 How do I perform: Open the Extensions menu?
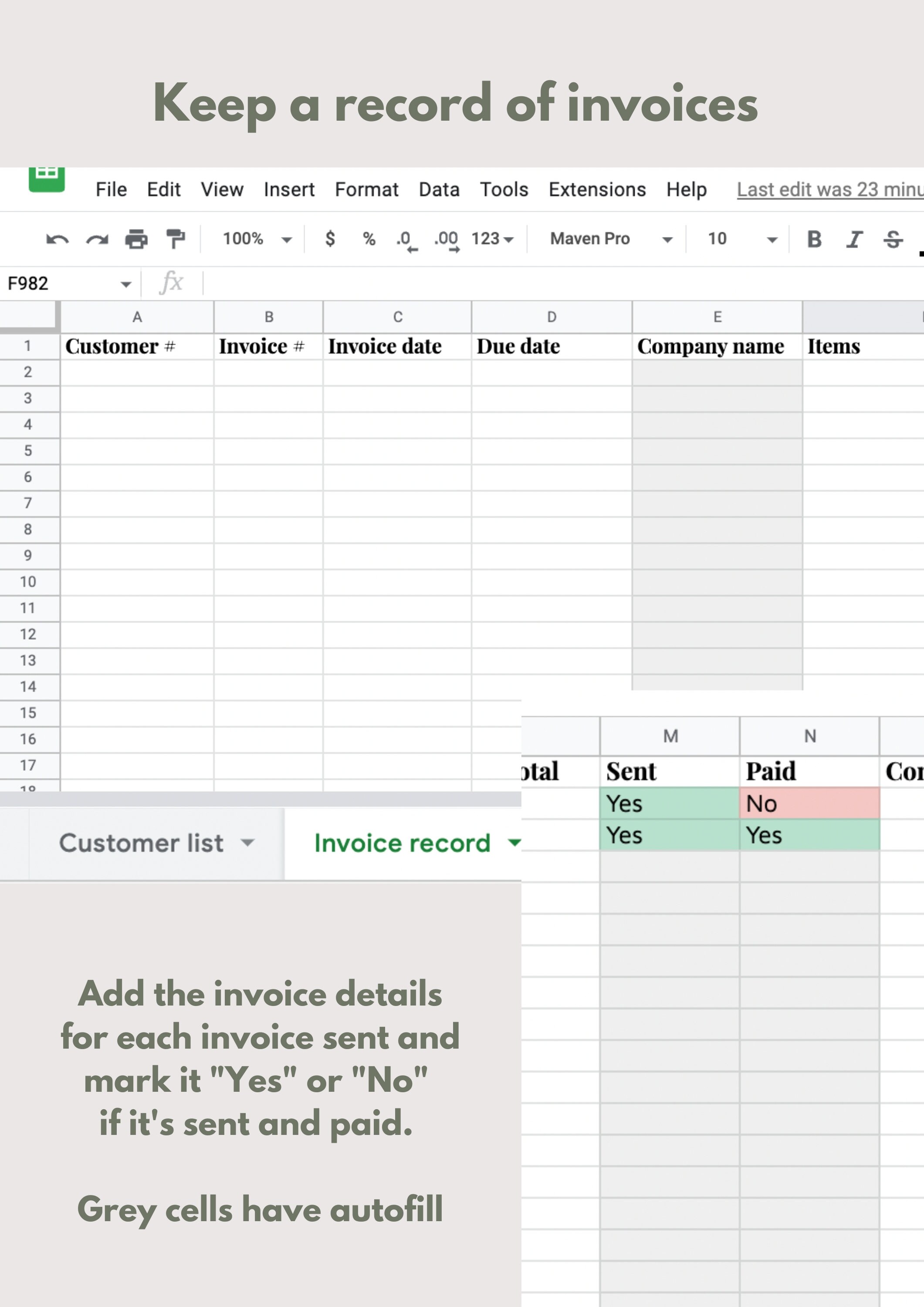tap(597, 189)
